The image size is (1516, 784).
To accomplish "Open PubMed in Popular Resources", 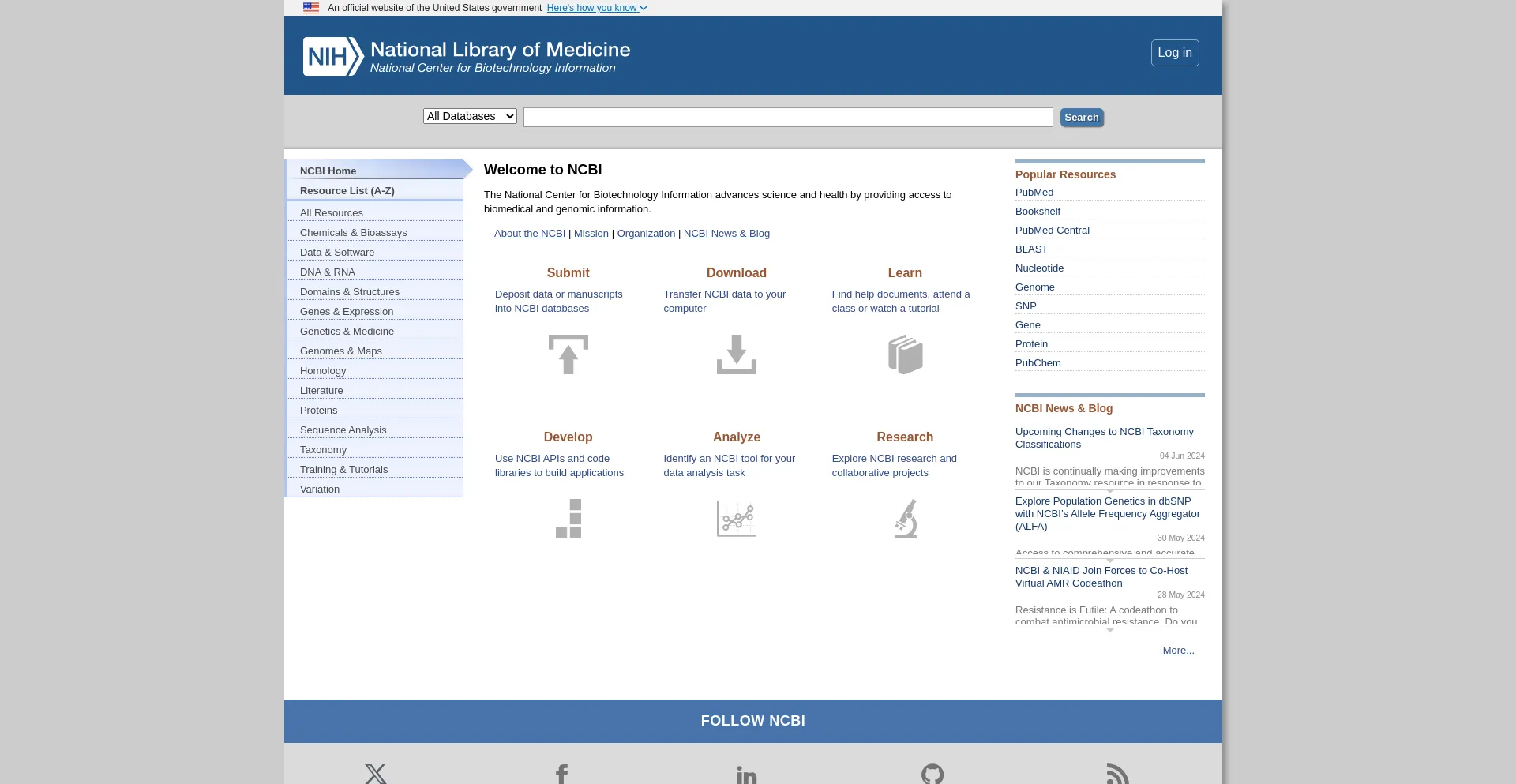I will coord(1034,193).
